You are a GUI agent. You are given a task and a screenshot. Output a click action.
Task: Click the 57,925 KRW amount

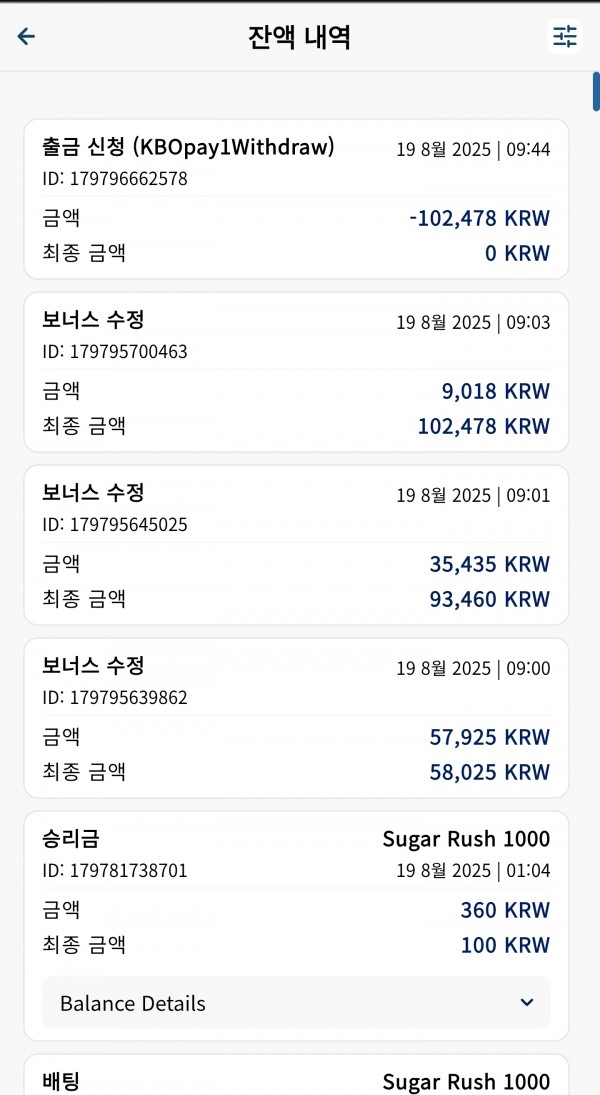pyautogui.click(x=490, y=737)
